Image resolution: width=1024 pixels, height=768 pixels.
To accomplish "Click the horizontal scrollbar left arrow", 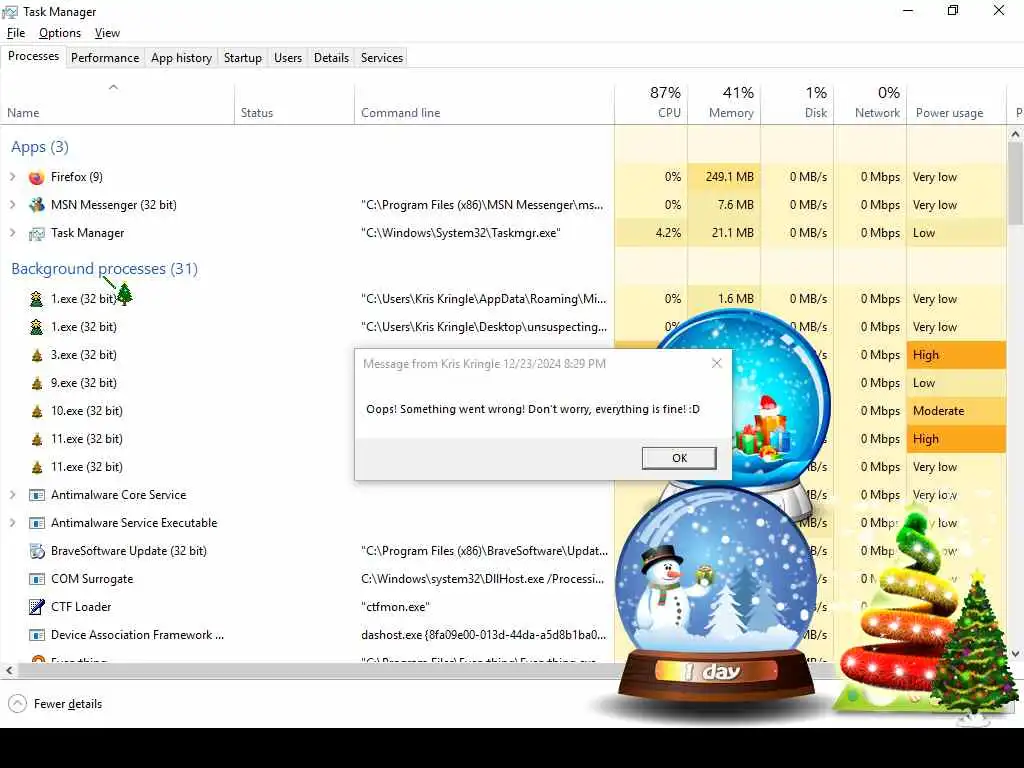I will pos(9,670).
